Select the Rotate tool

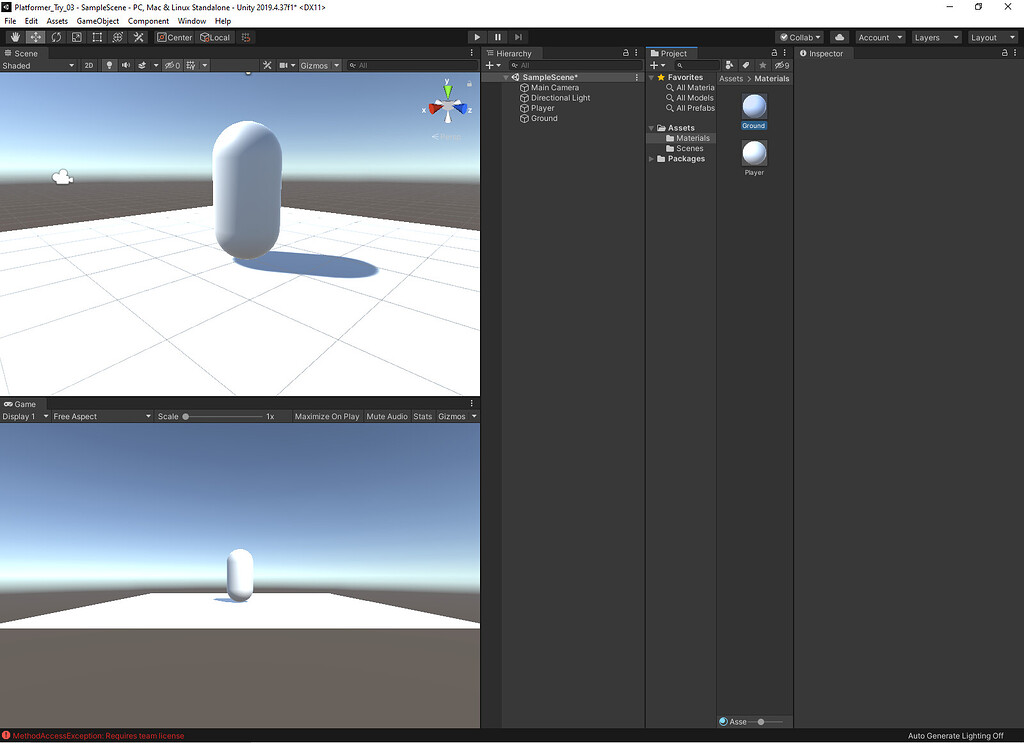(56, 37)
